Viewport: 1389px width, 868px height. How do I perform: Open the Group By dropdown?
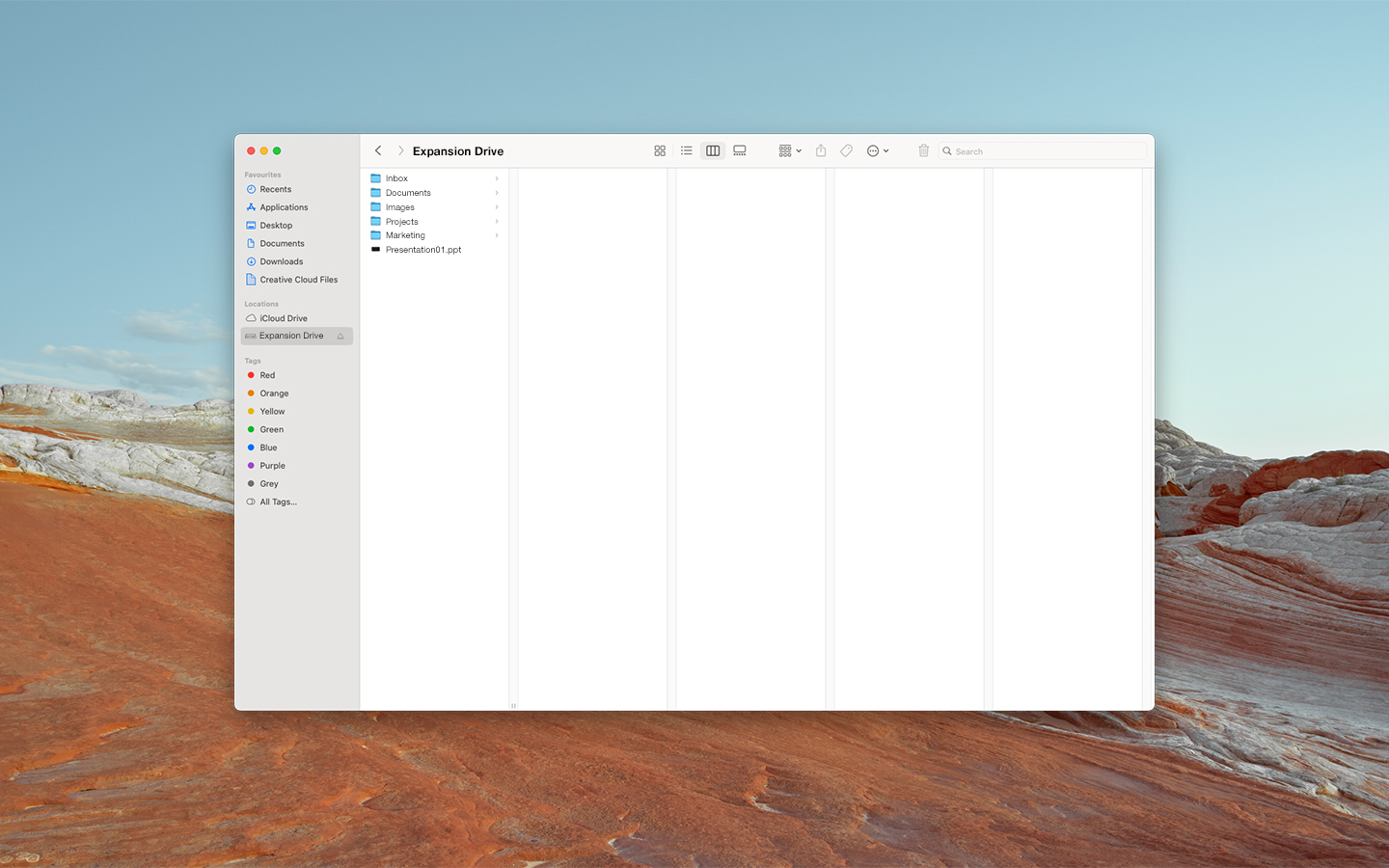(790, 151)
